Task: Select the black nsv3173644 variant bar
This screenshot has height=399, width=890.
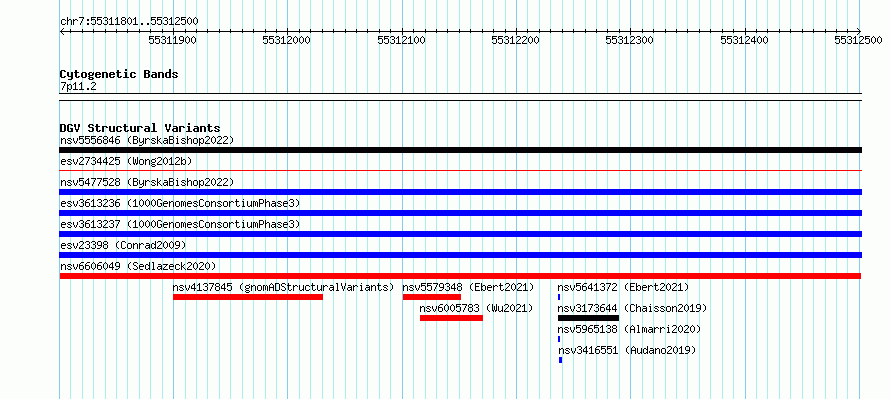Action: click(x=589, y=318)
